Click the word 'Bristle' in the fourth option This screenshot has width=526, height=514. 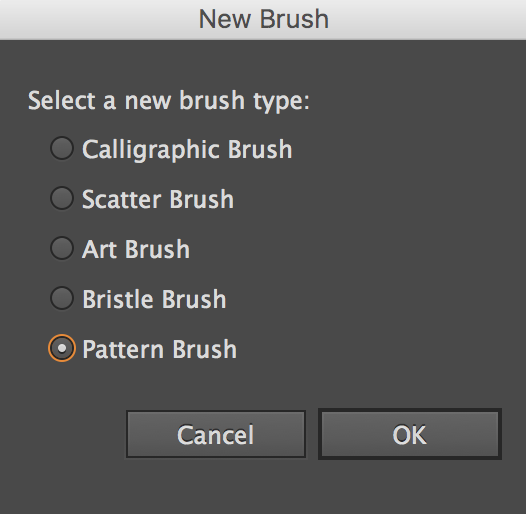[x=118, y=299]
